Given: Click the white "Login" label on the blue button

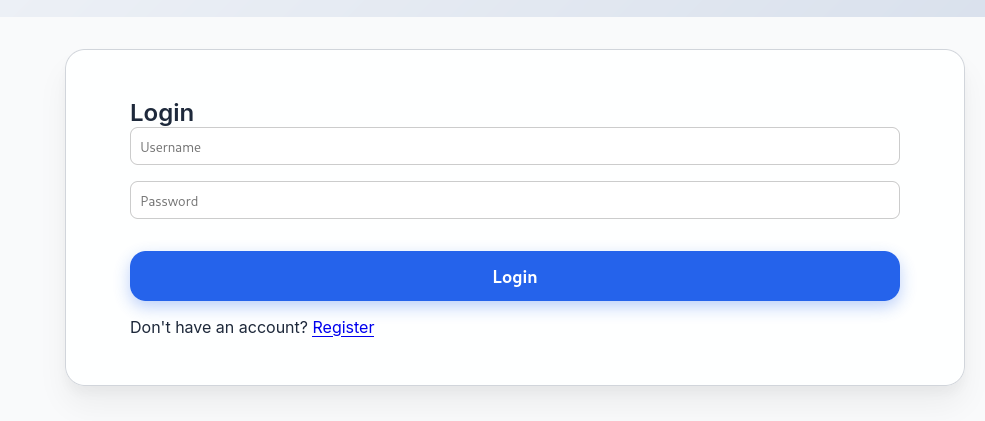Looking at the screenshot, I should 514,277.
